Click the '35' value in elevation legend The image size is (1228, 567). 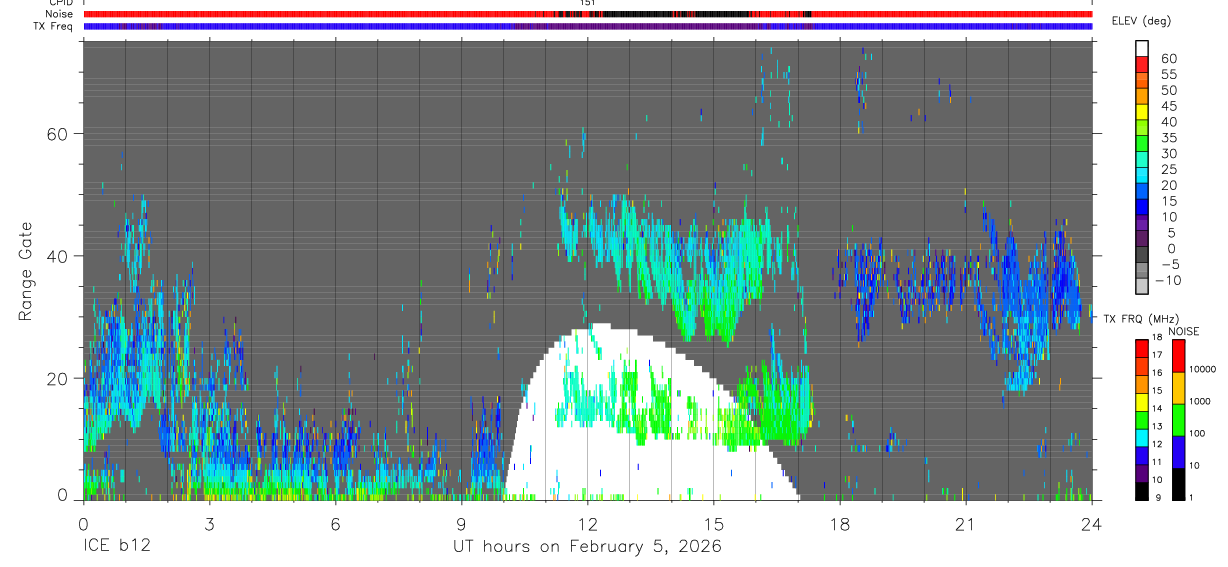[1168, 137]
